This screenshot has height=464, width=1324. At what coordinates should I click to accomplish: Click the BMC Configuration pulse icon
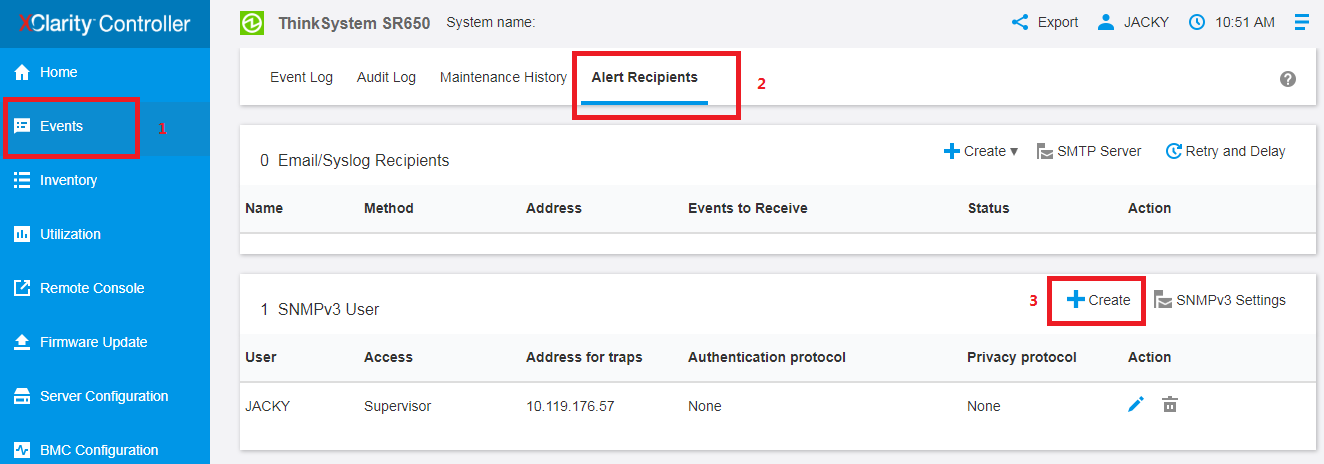pos(22,450)
